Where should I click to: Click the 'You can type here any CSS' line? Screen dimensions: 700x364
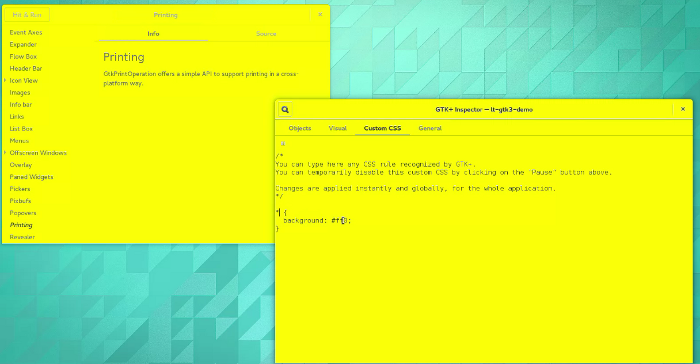click(375, 164)
